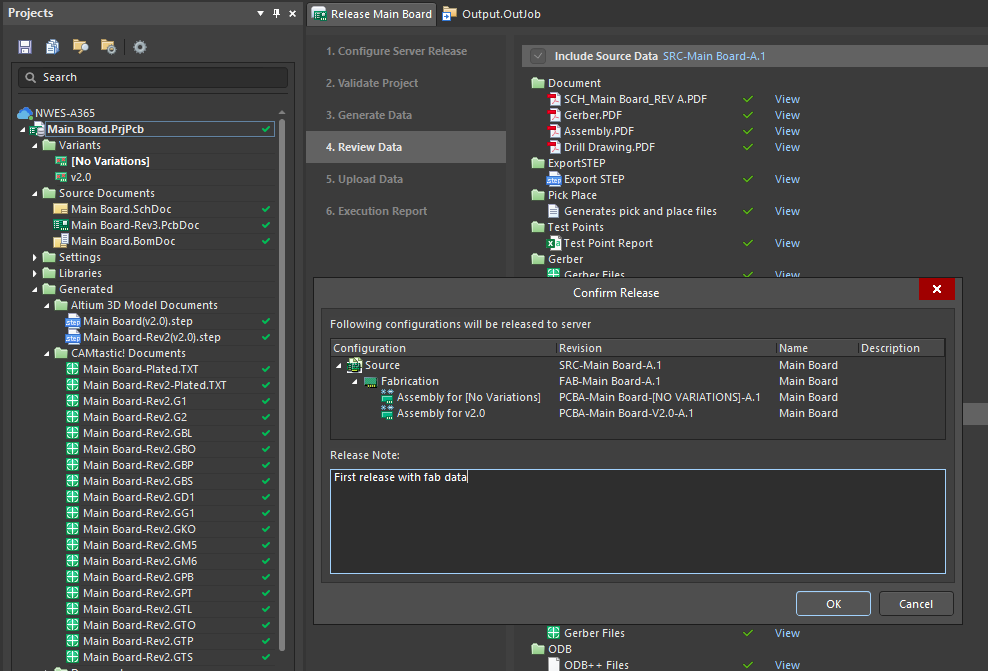Switch to the Release Main Board tab
988x671 pixels.
coord(372,14)
